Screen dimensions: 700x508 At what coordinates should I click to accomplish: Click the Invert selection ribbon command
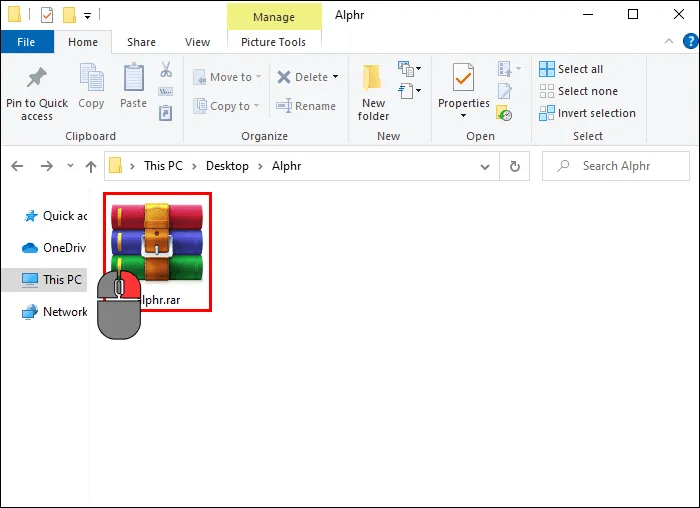(x=587, y=113)
